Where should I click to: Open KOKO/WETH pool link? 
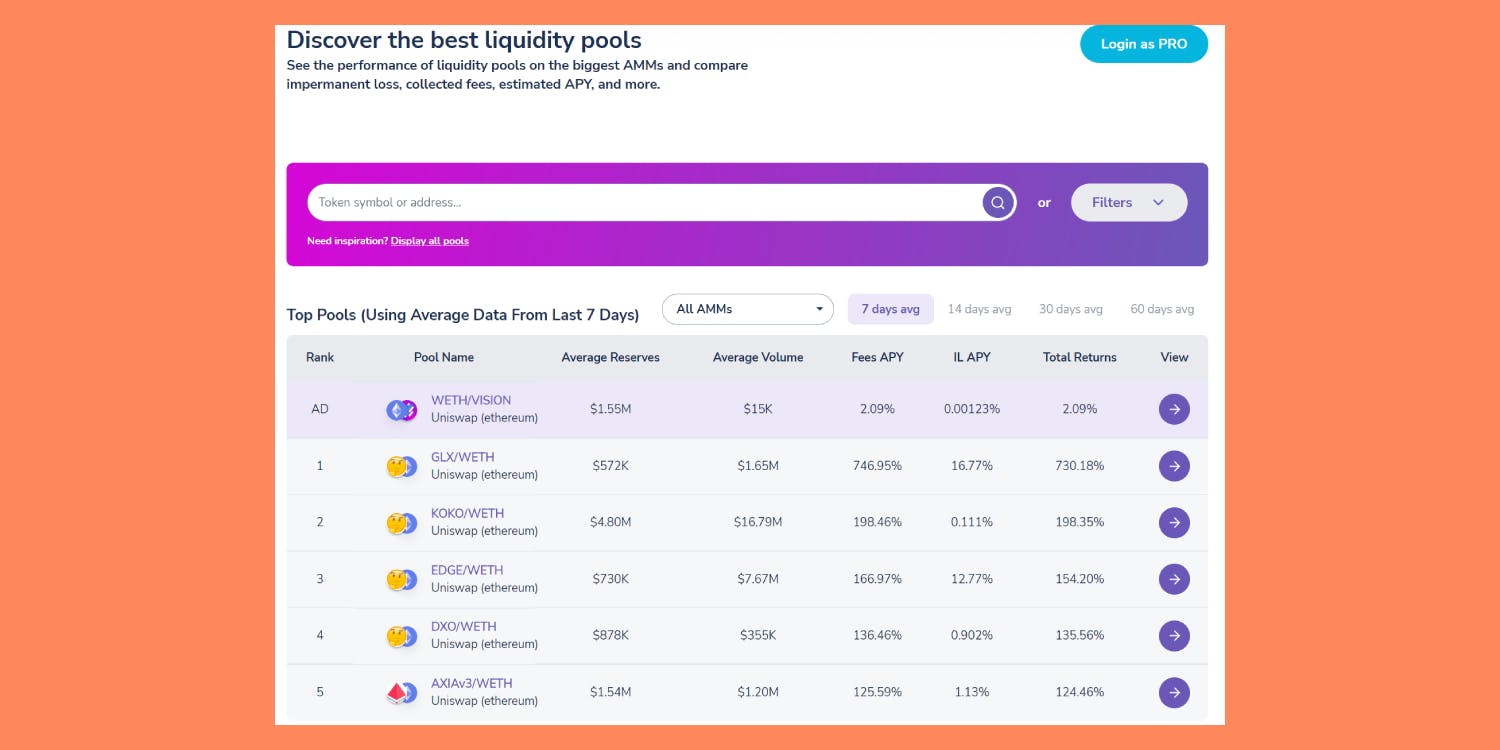[x=468, y=513]
